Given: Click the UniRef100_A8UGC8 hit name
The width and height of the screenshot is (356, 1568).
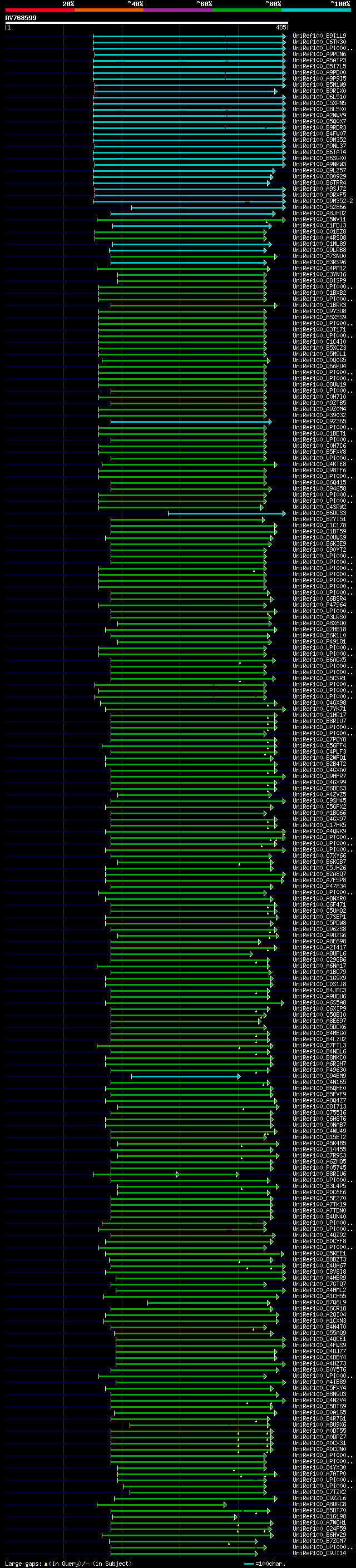Looking at the screenshot, I should pyautogui.click(x=319, y=1504).
